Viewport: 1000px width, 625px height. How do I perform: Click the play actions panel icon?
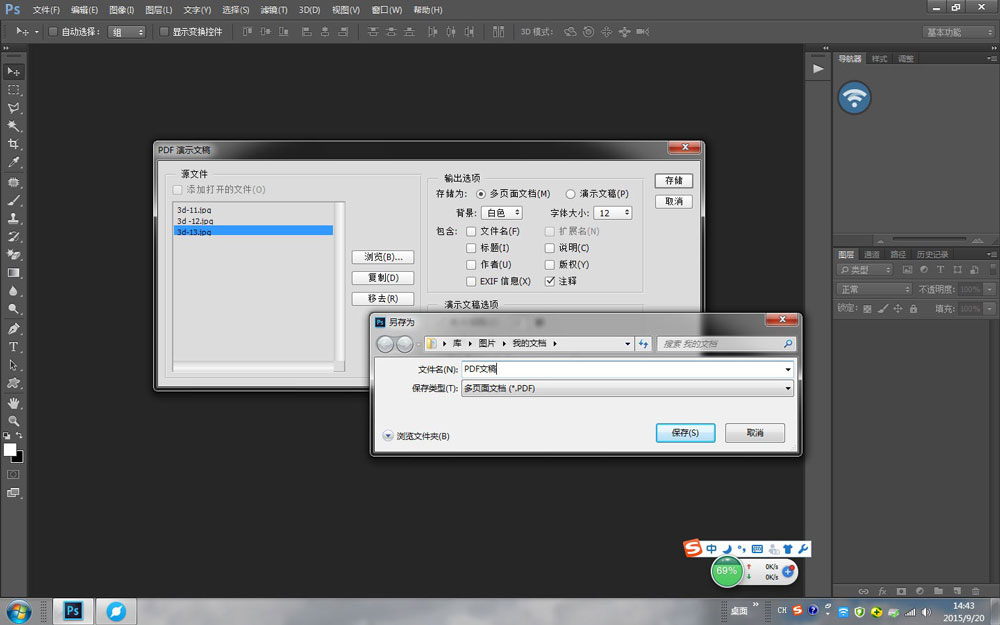[x=818, y=69]
